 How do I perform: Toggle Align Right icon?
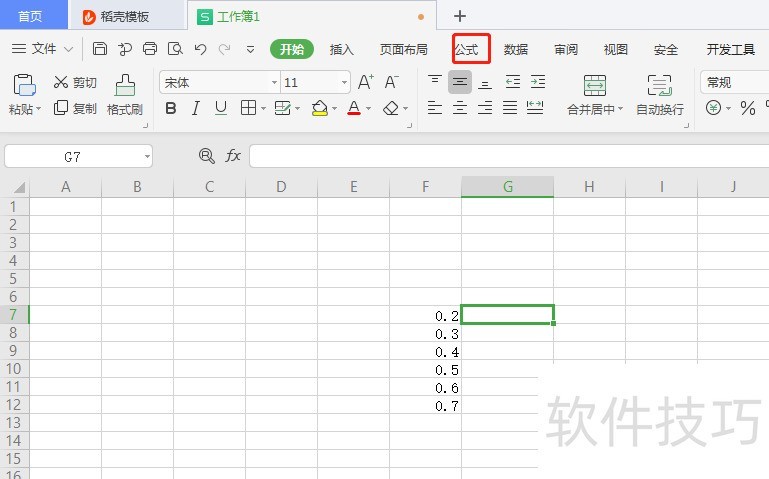click(x=485, y=107)
